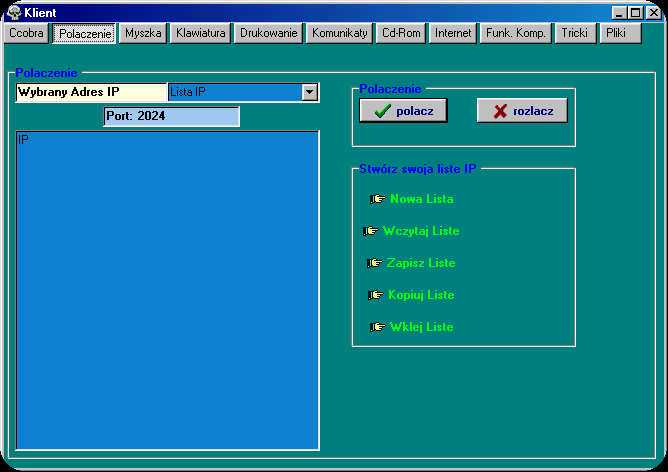The image size is (668, 472).
Task: Click the pointing hand icon beside Nowa Lista
Action: coord(378,199)
